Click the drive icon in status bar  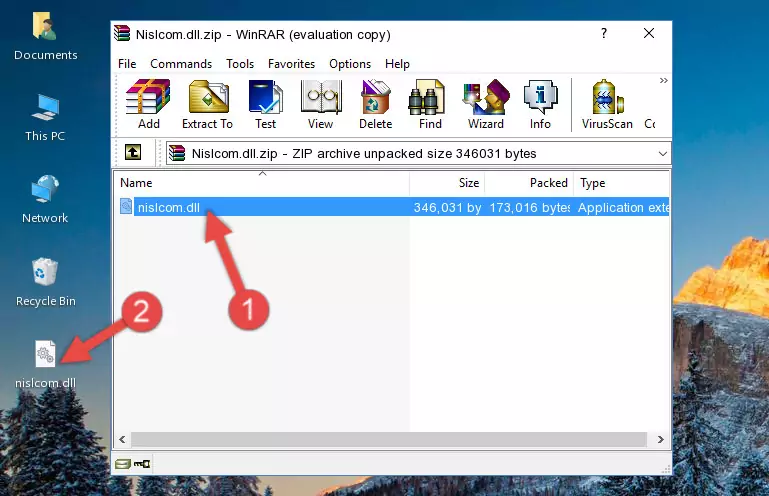122,464
